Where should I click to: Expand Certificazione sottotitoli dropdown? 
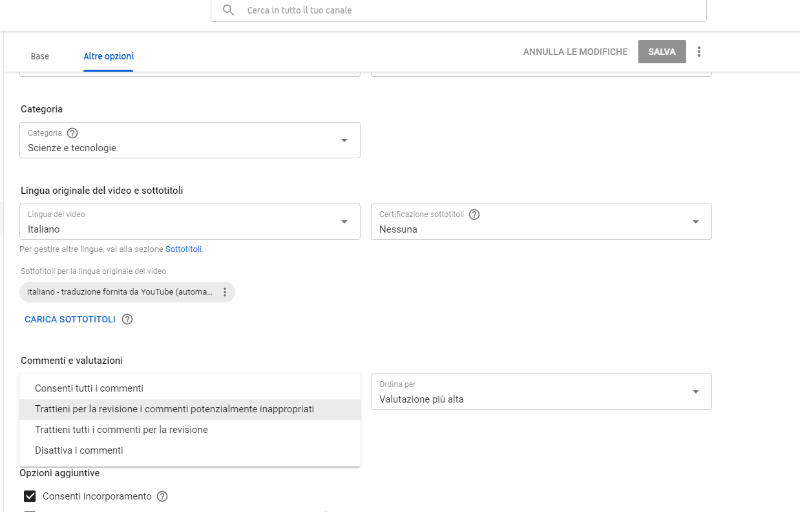tap(695, 222)
